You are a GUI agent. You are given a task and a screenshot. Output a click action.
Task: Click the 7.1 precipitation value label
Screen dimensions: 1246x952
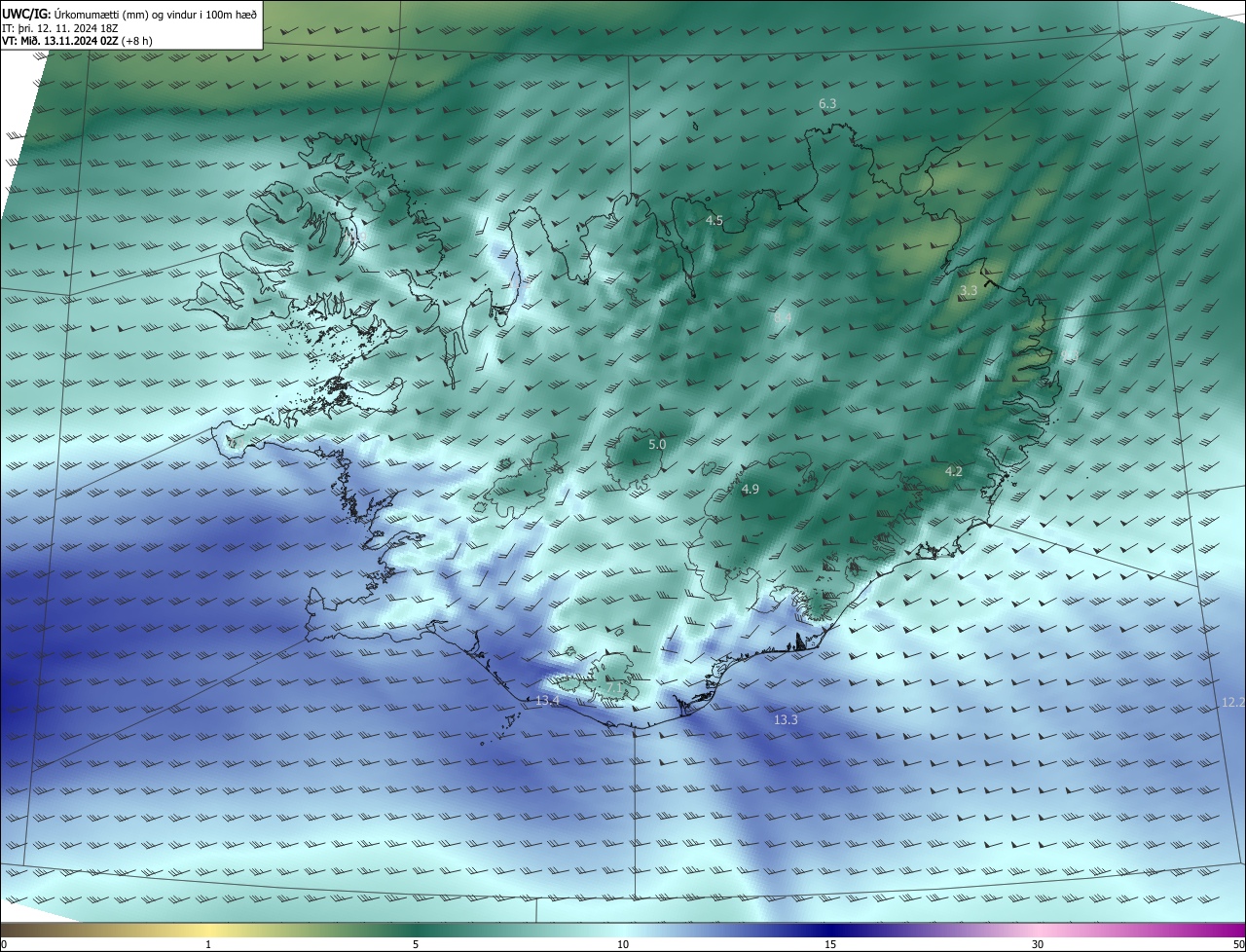pos(614,688)
